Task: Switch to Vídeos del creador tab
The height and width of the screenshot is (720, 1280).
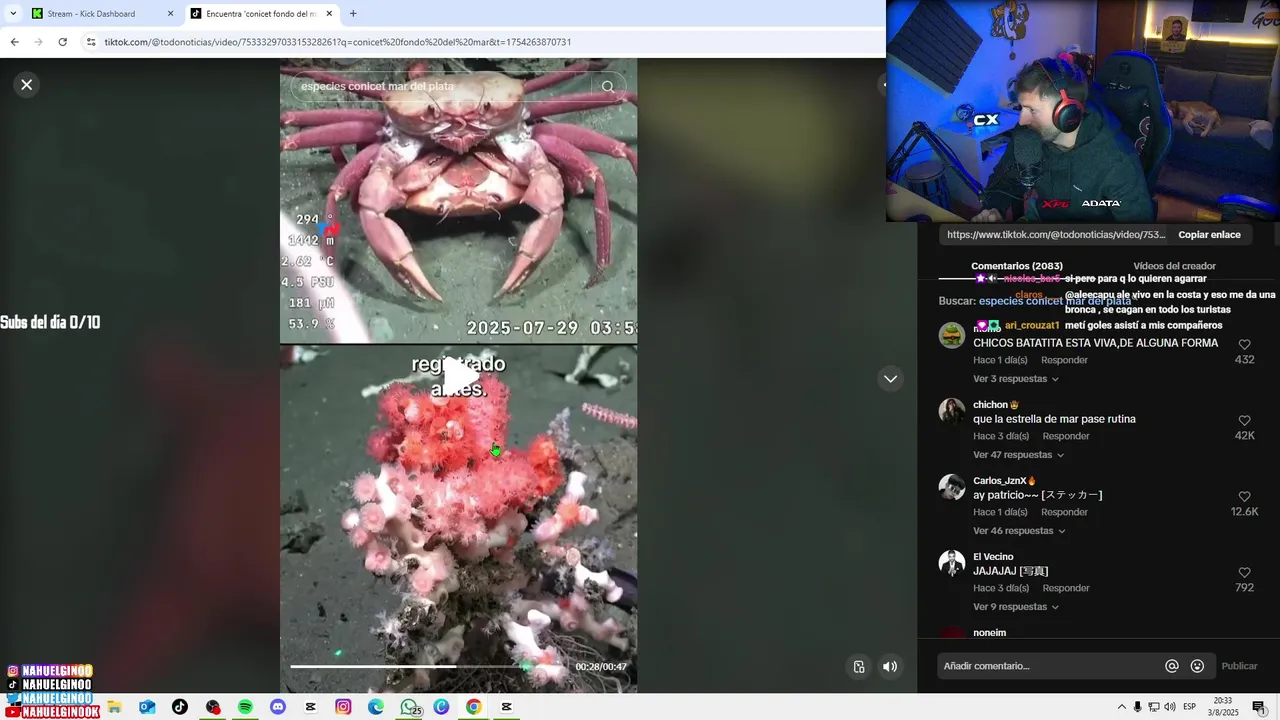Action: (x=1174, y=266)
